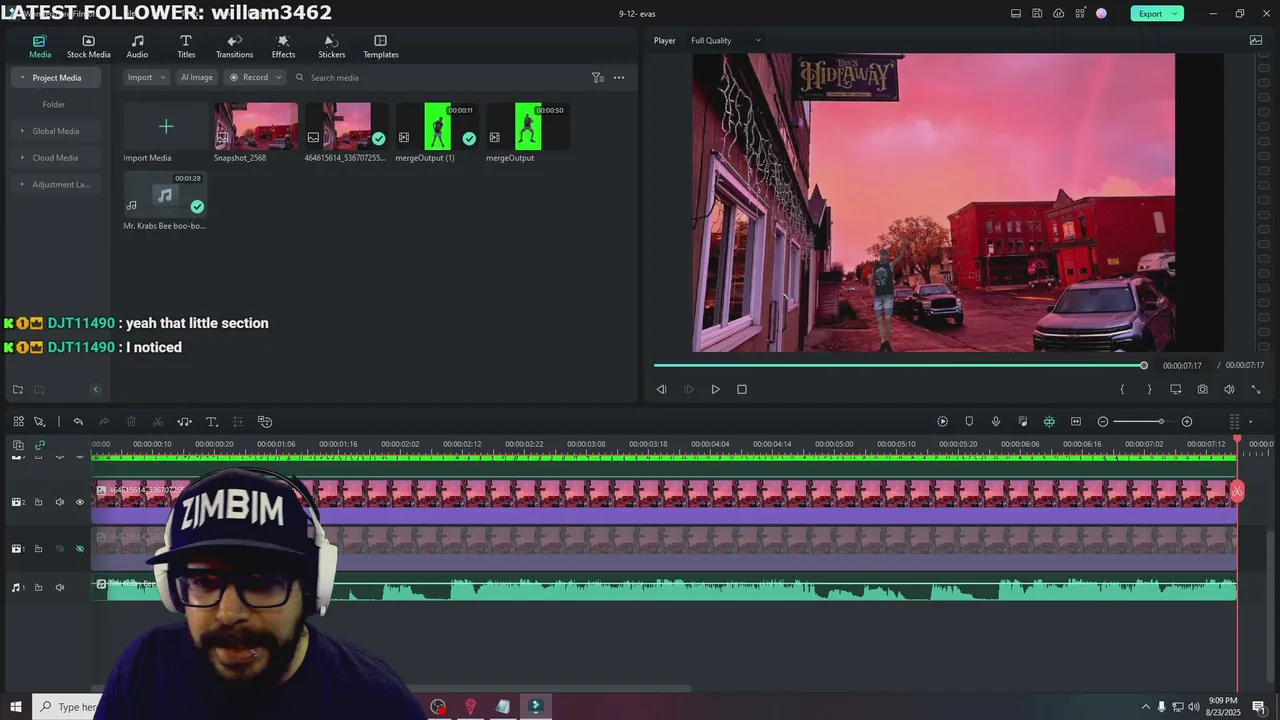This screenshot has width=1280, height=720.
Task: Switch to the Effects tab
Action: [x=283, y=47]
